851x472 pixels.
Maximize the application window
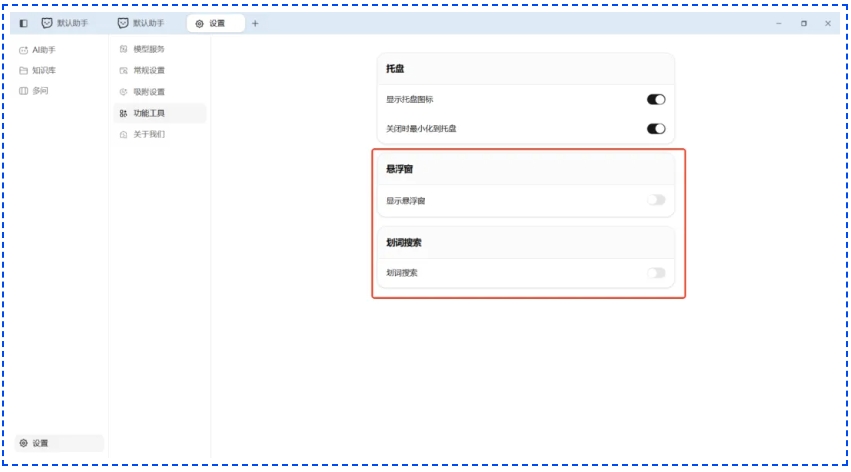(x=804, y=23)
